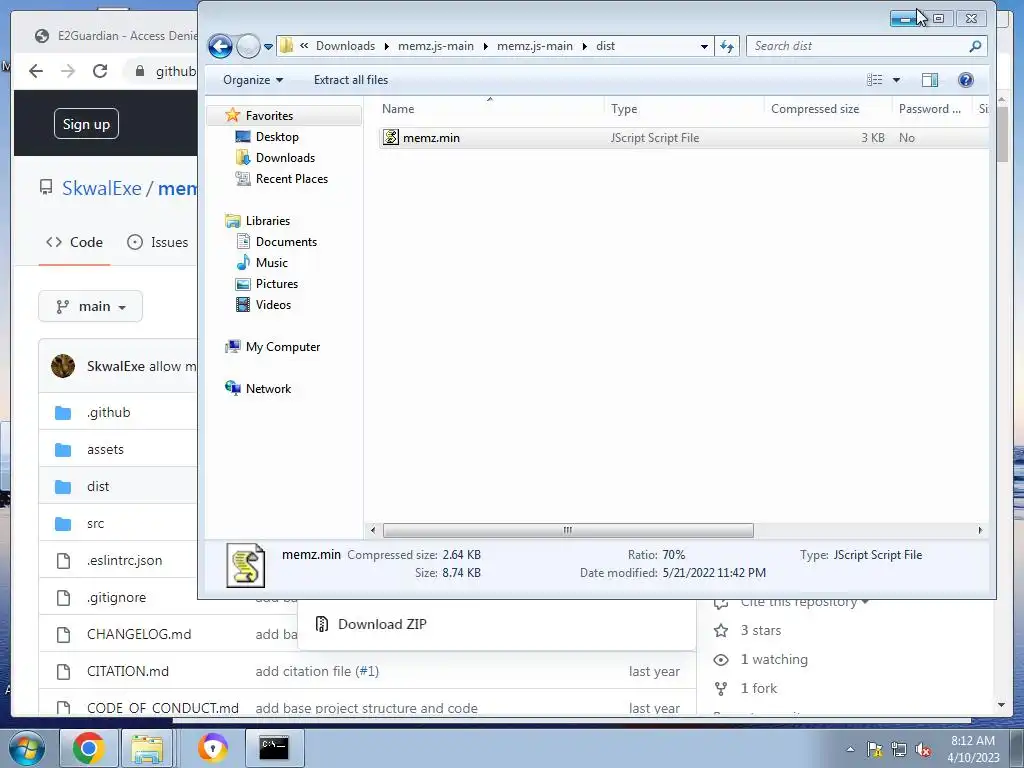Viewport: 1024px width, 768px height.
Task: Go back using Explorer's blue Back arrow
Action: coord(220,46)
